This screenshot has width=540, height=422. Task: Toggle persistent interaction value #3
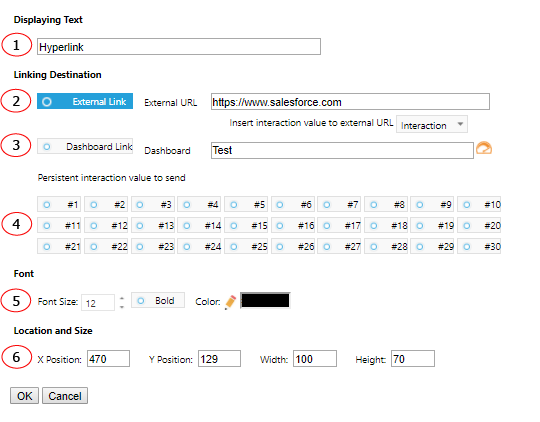point(153,204)
